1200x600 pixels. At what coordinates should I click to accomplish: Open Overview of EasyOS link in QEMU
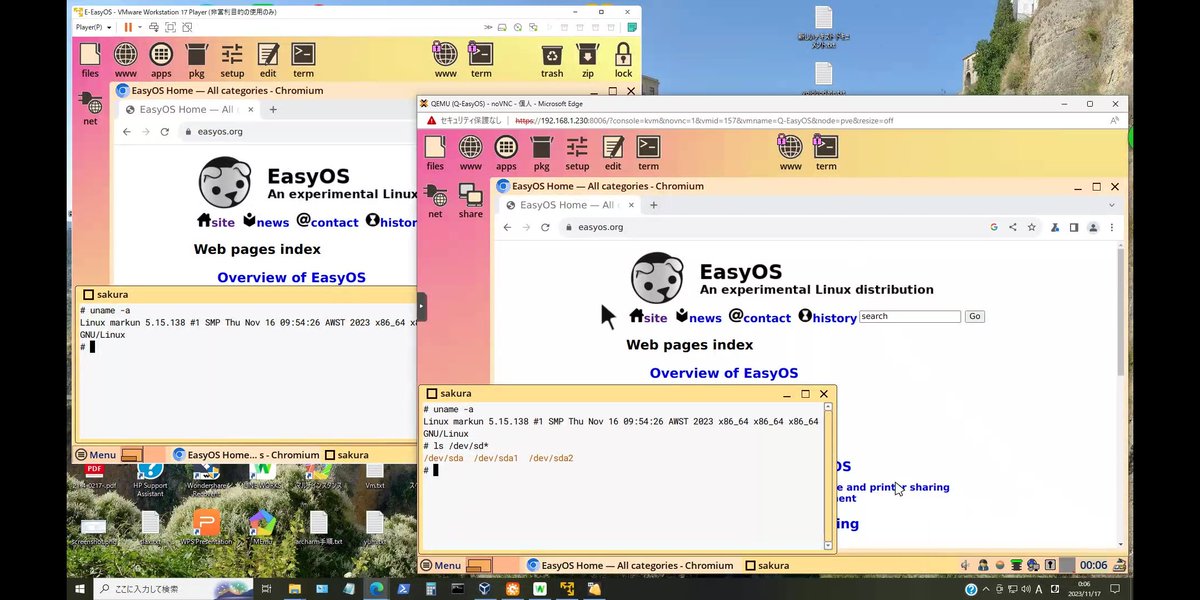click(724, 373)
